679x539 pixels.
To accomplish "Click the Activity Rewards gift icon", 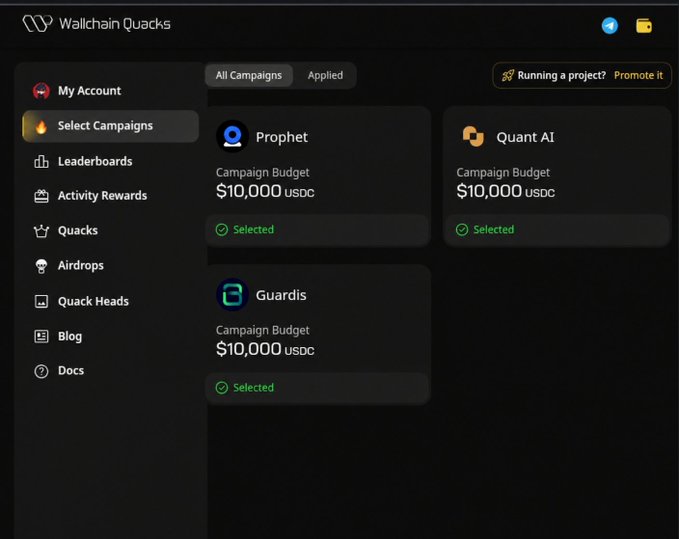I will coord(41,196).
